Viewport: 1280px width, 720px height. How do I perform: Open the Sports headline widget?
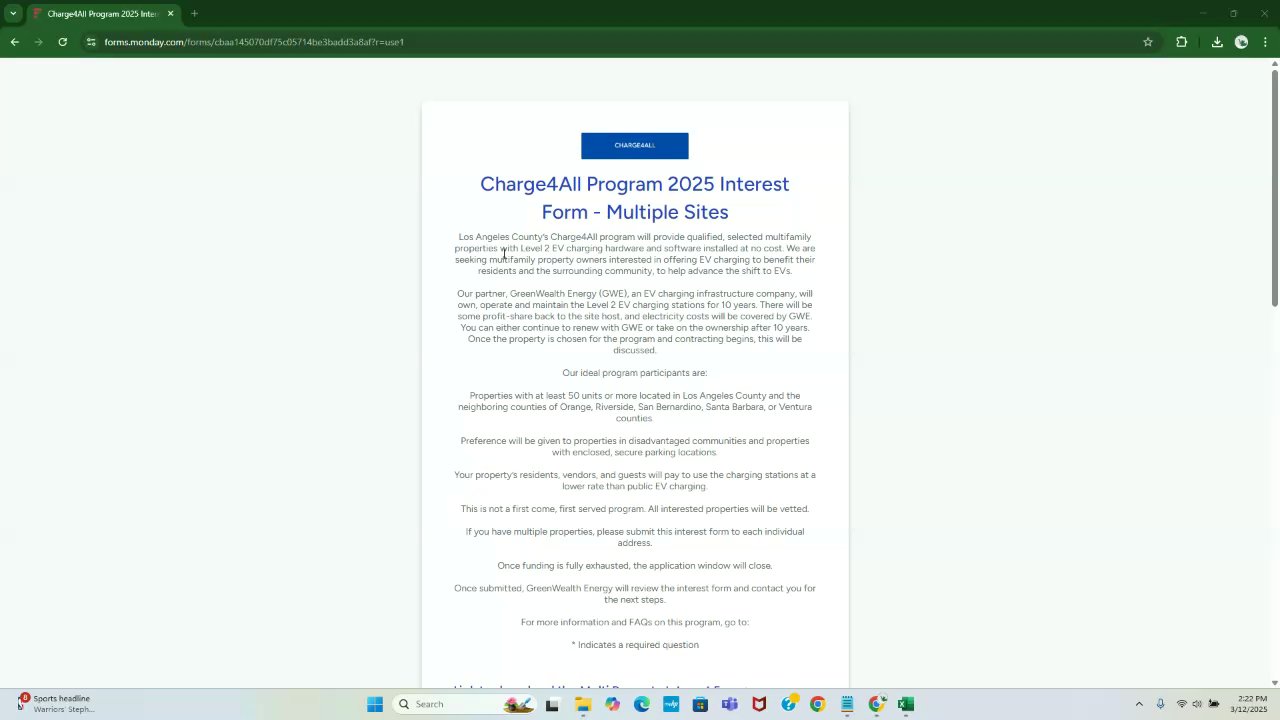[x=58, y=704]
